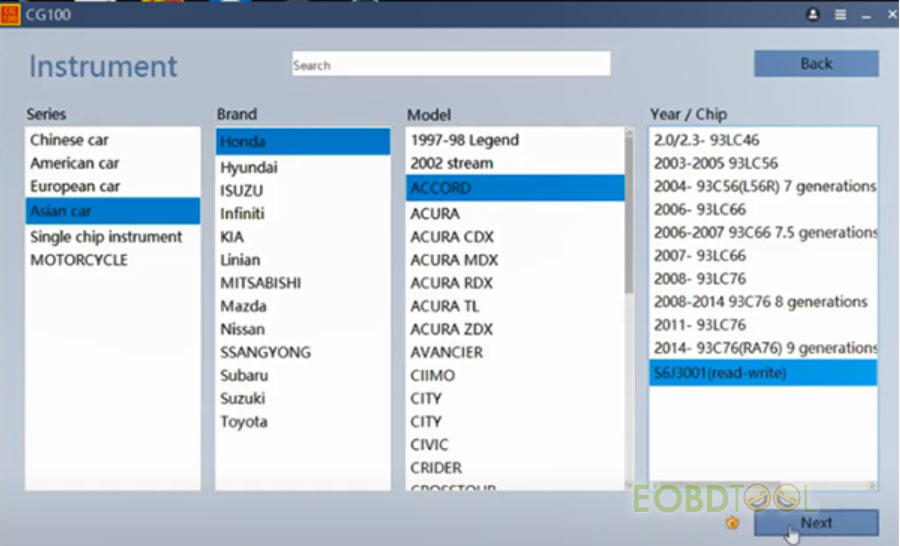The image size is (900, 546).
Task: Pick CRIDER model
Action: click(515, 468)
